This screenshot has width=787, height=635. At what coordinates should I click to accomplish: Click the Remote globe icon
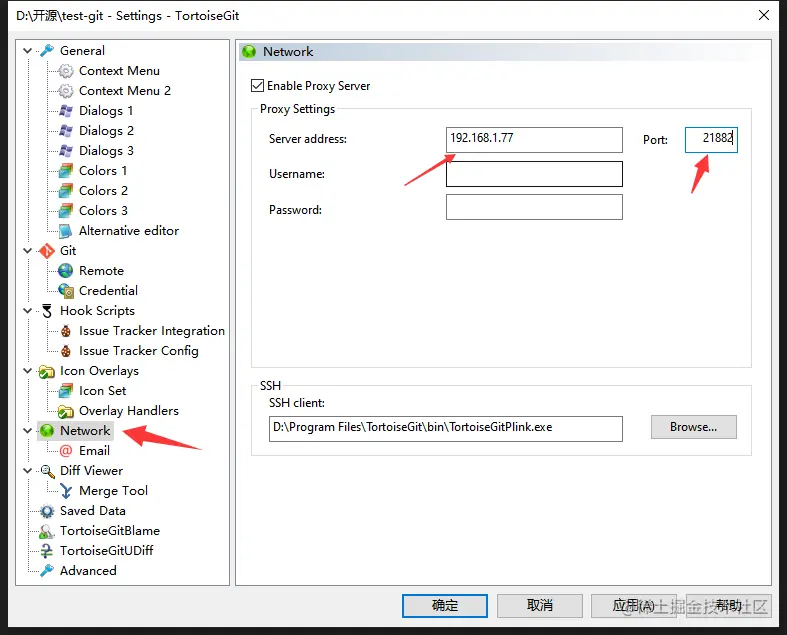tap(66, 271)
